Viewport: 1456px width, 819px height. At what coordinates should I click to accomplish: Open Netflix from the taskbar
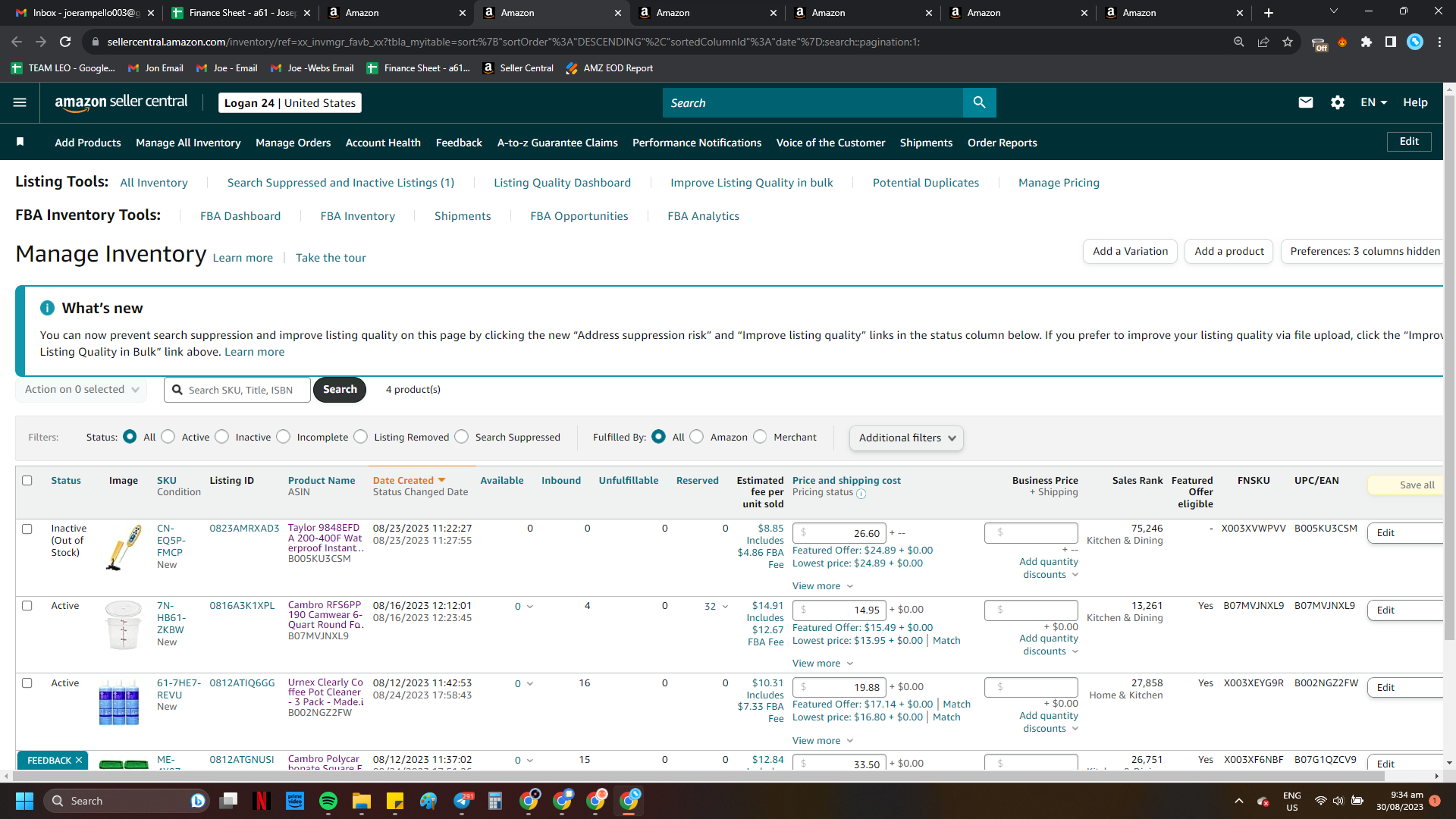tap(262, 801)
